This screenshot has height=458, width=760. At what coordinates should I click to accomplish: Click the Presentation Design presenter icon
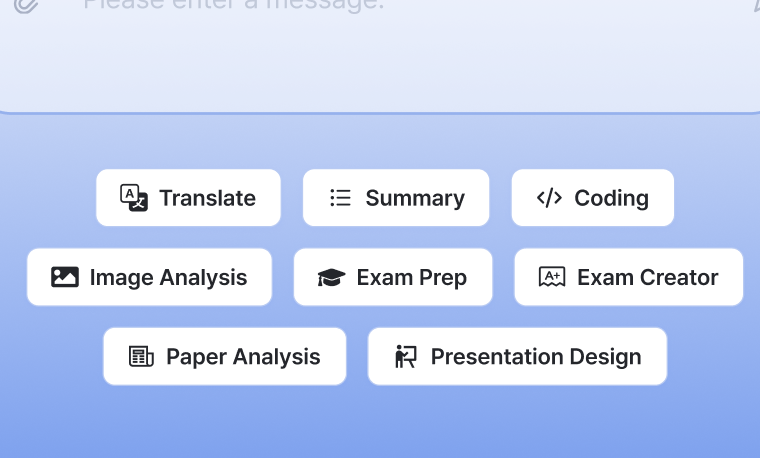406,357
